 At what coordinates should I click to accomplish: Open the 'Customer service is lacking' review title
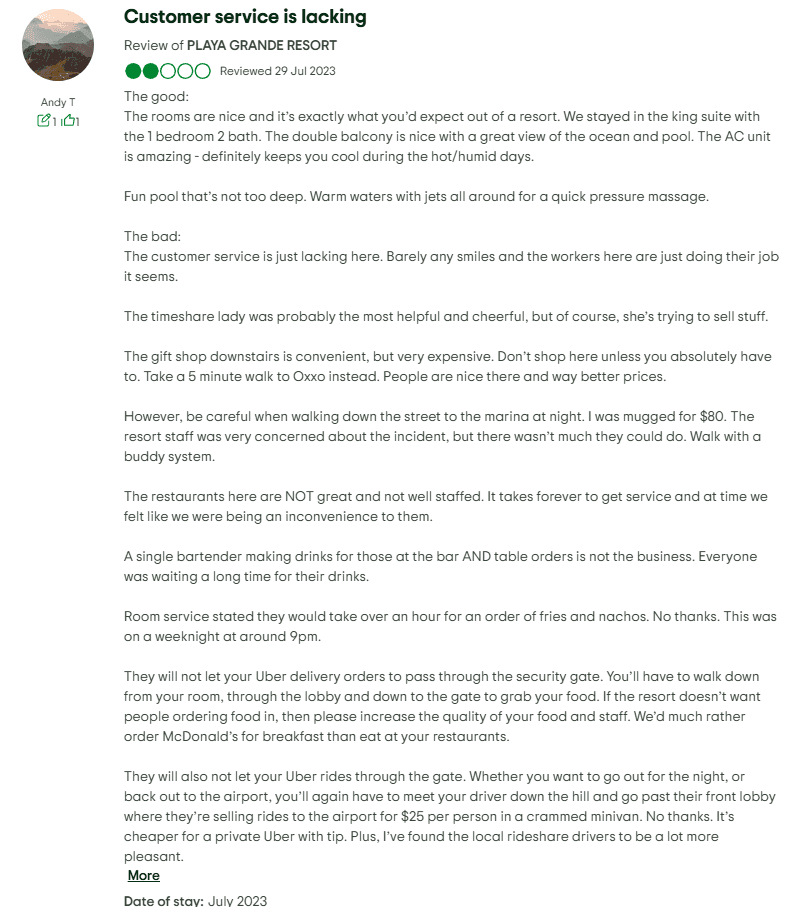[245, 17]
